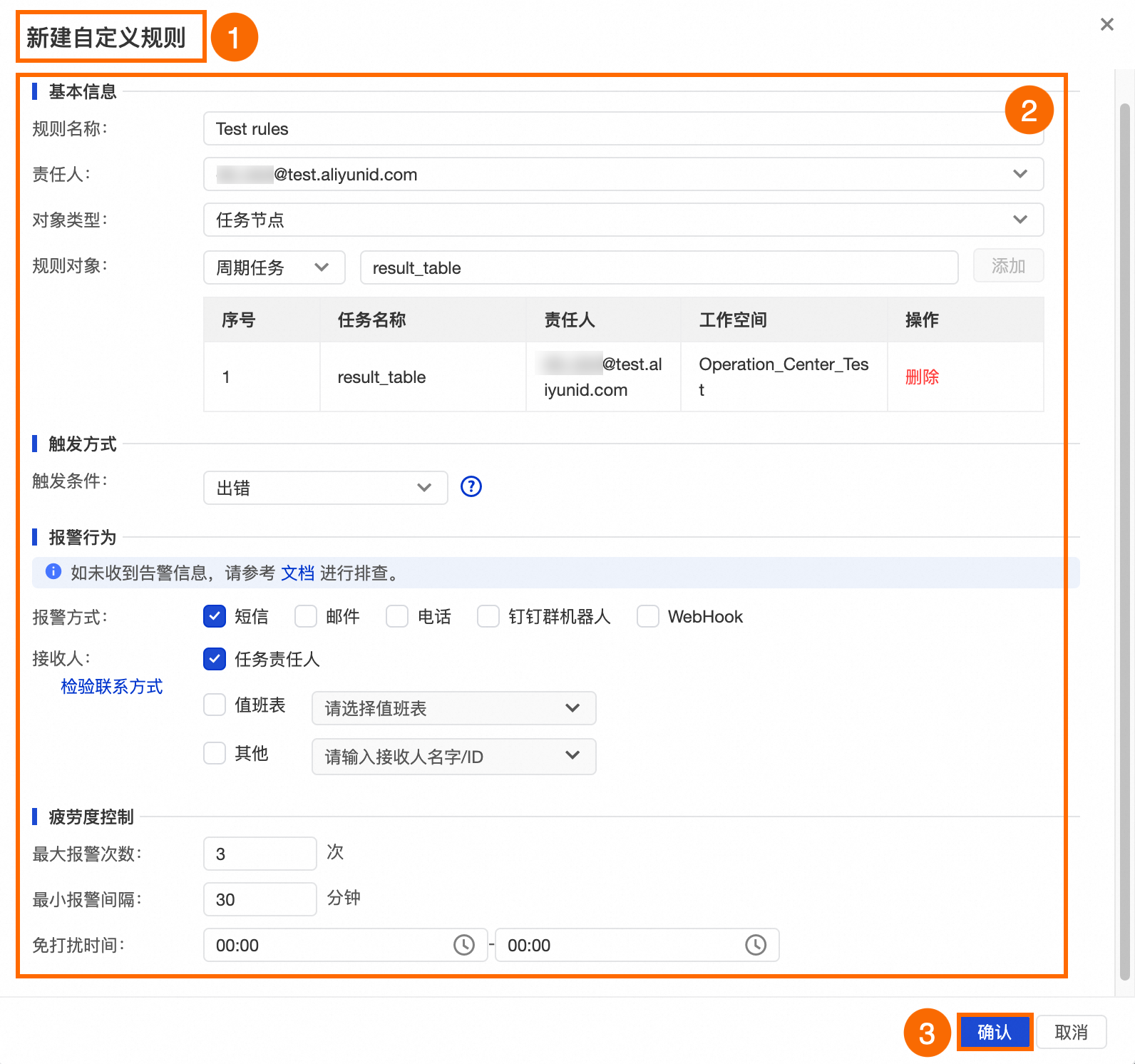Close the custom rule dialog

(1106, 25)
